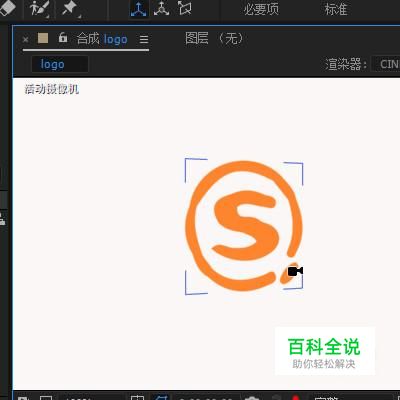
Task: Open the composition panel hamburger menu
Action: (144, 40)
